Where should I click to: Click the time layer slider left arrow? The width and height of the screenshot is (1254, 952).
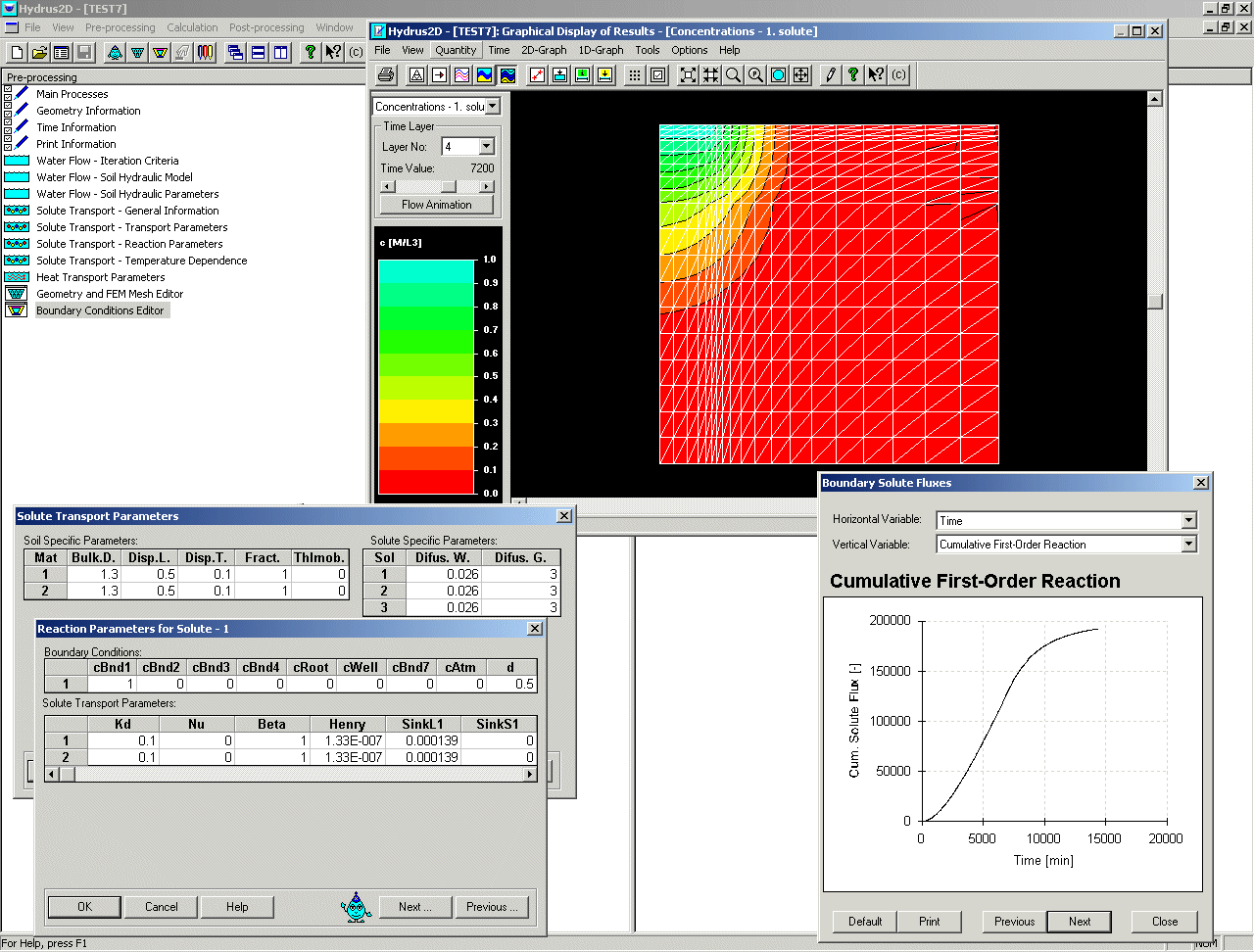[387, 186]
